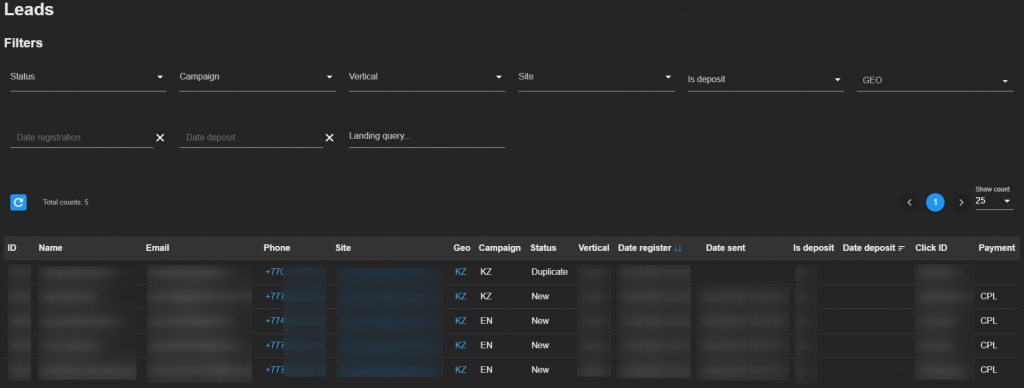The width and height of the screenshot is (1024, 388).
Task: Click the Phone column header
Action: pyautogui.click(x=277, y=248)
